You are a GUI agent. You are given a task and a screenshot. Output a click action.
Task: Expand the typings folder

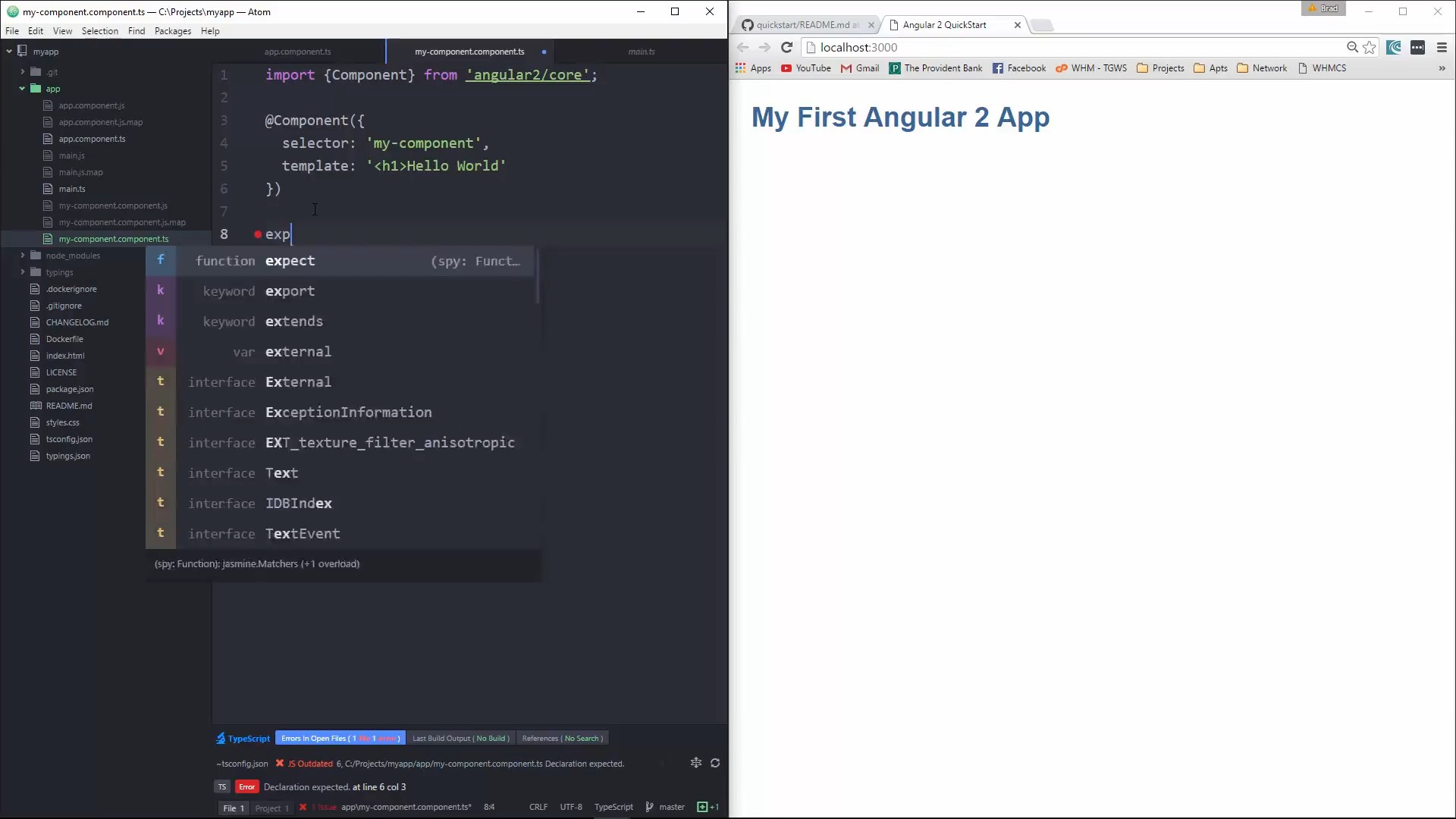23,272
